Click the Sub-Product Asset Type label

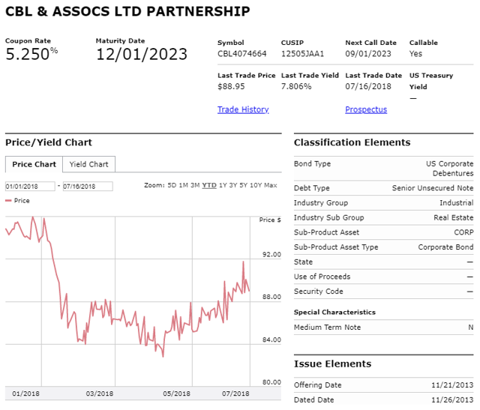336,247
